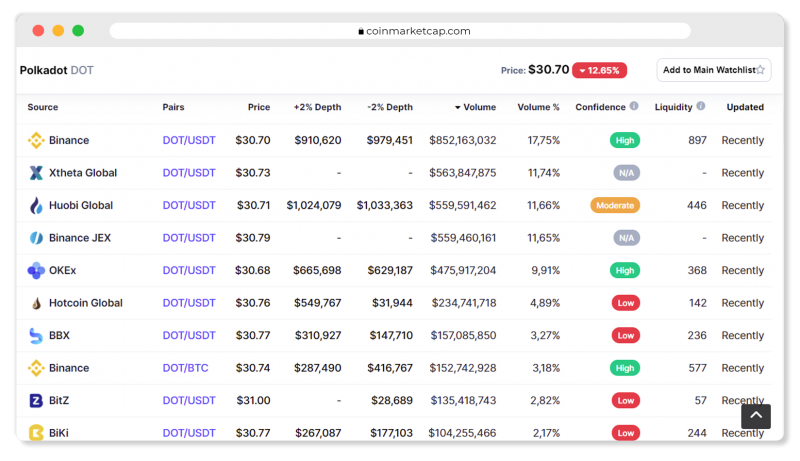Click the Binance JEX logo icon
Image resolution: width=800 pixels, height=461 pixels.
coord(36,238)
